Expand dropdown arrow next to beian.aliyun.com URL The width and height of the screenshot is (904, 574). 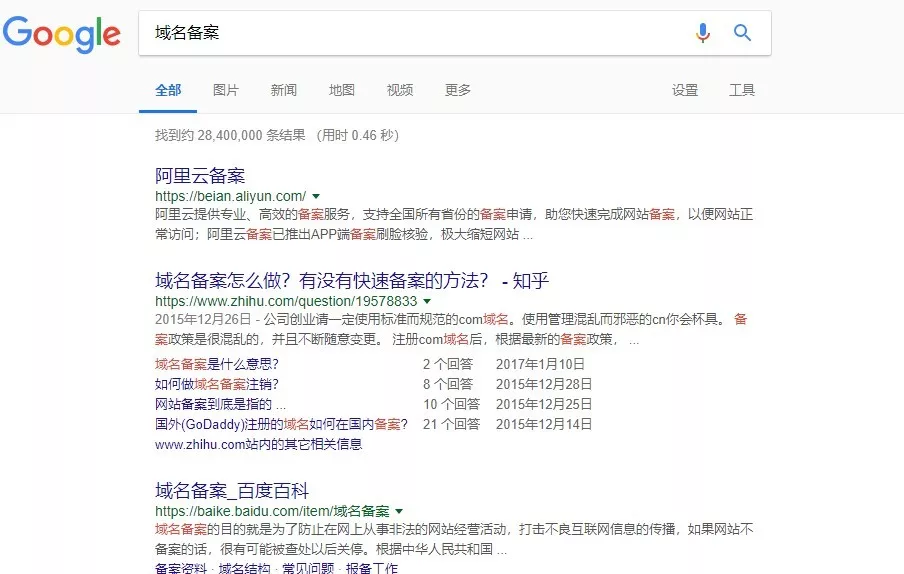(x=316, y=197)
